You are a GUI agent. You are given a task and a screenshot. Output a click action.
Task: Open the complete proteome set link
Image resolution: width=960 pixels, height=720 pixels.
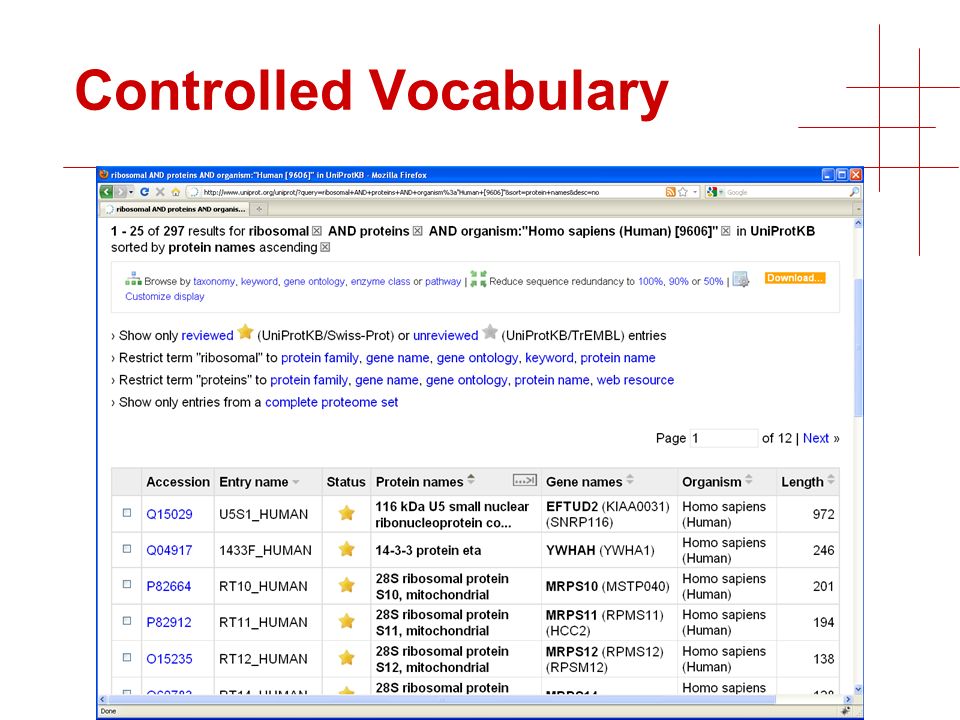(331, 402)
